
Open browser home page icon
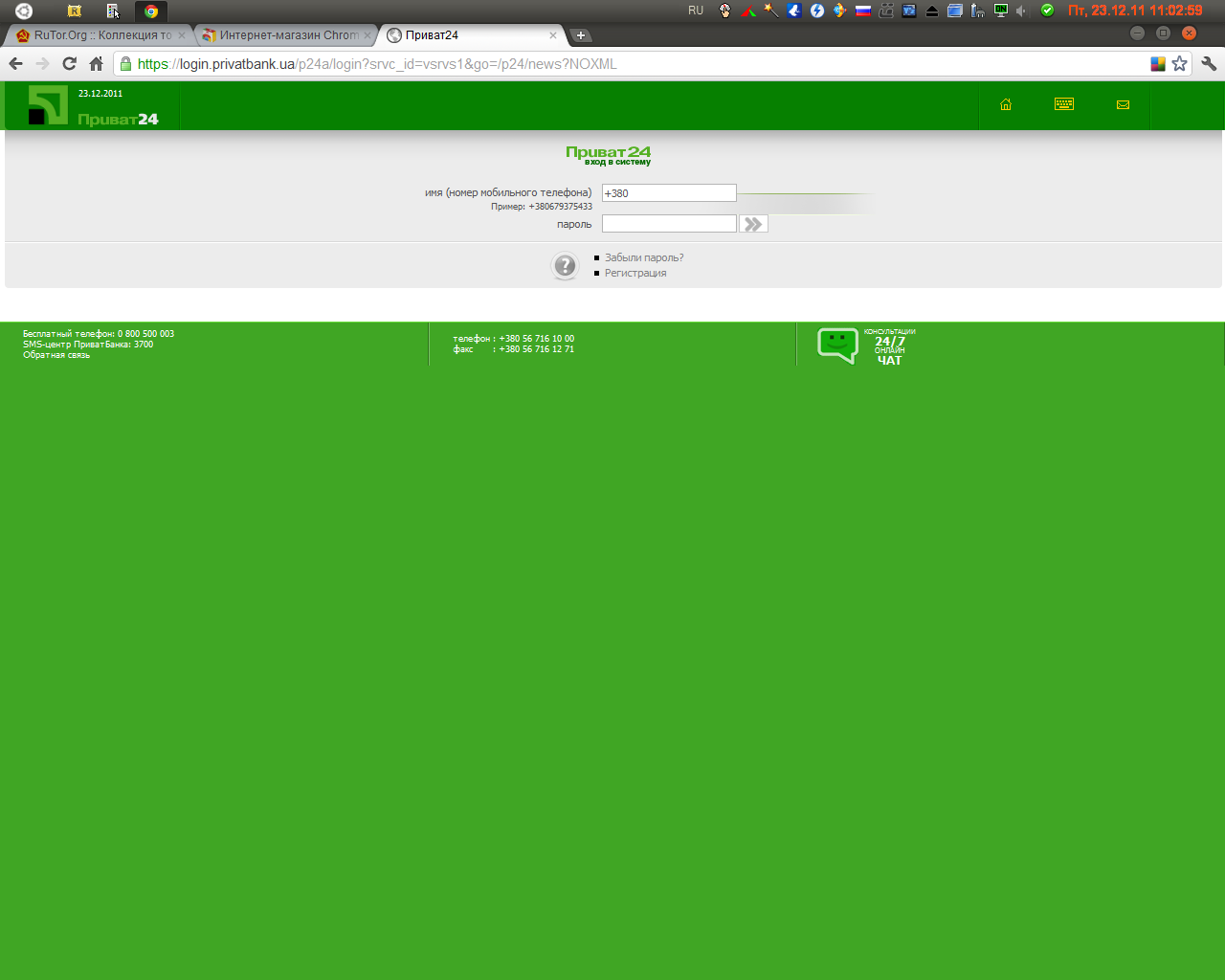click(96, 63)
